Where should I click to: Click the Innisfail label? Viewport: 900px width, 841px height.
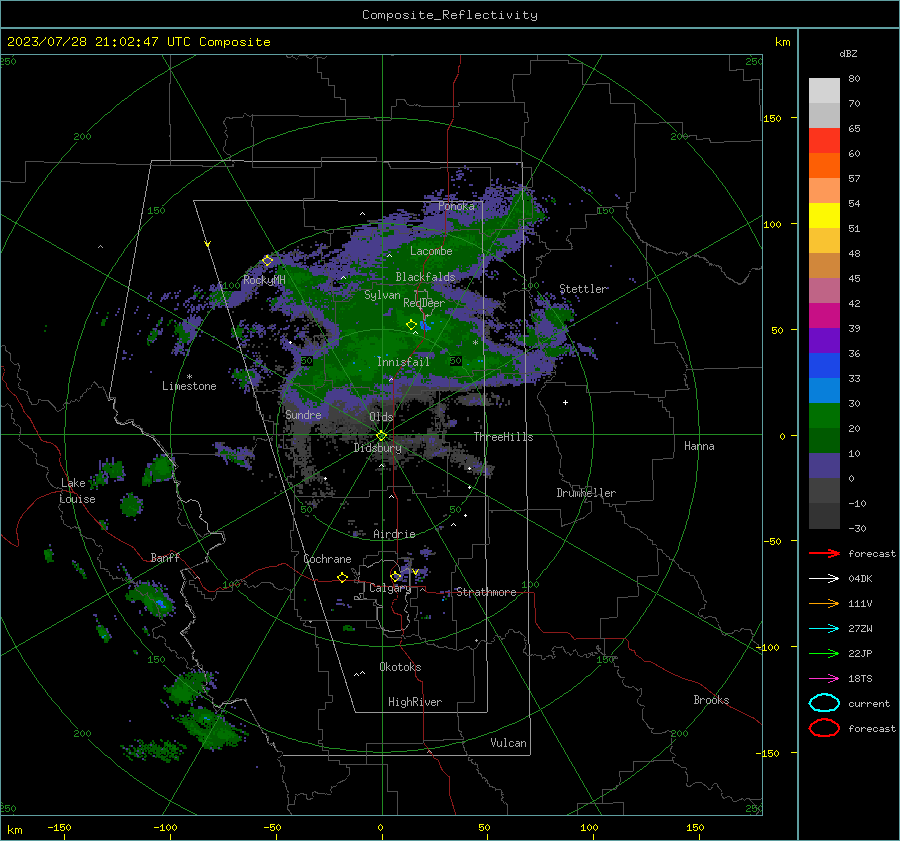403,362
